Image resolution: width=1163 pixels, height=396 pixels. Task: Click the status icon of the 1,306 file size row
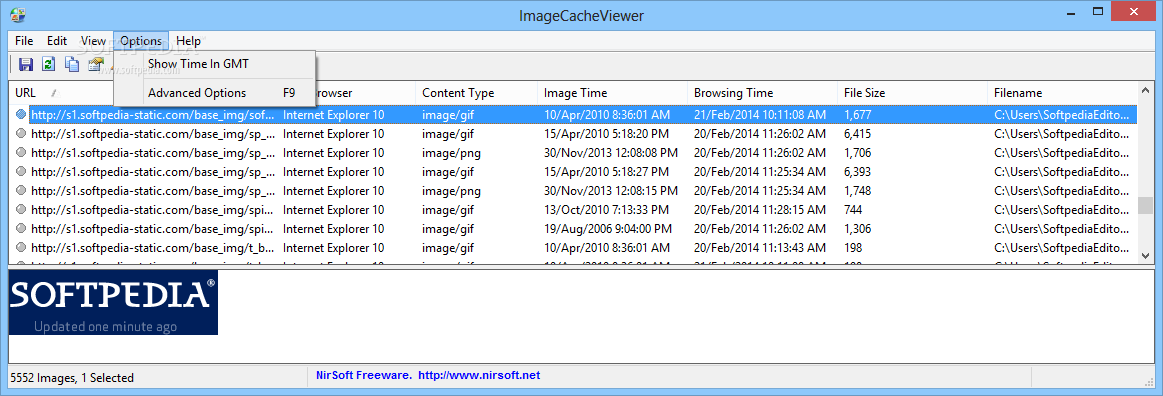coord(21,228)
